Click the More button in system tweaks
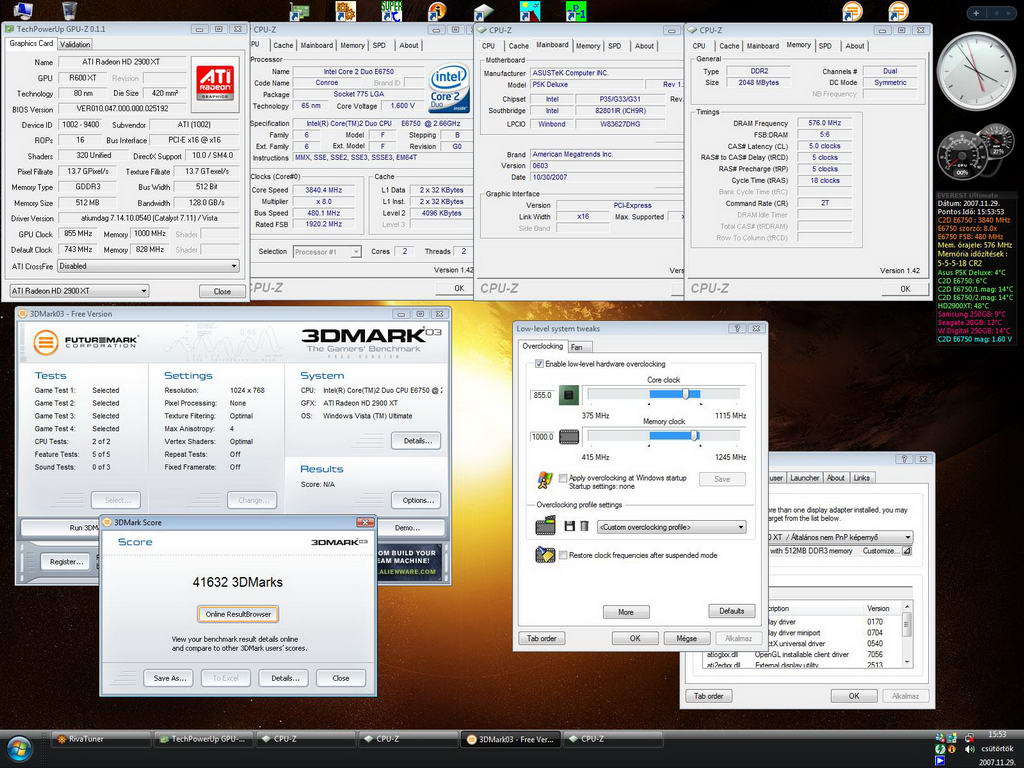1024x768 pixels. [626, 612]
